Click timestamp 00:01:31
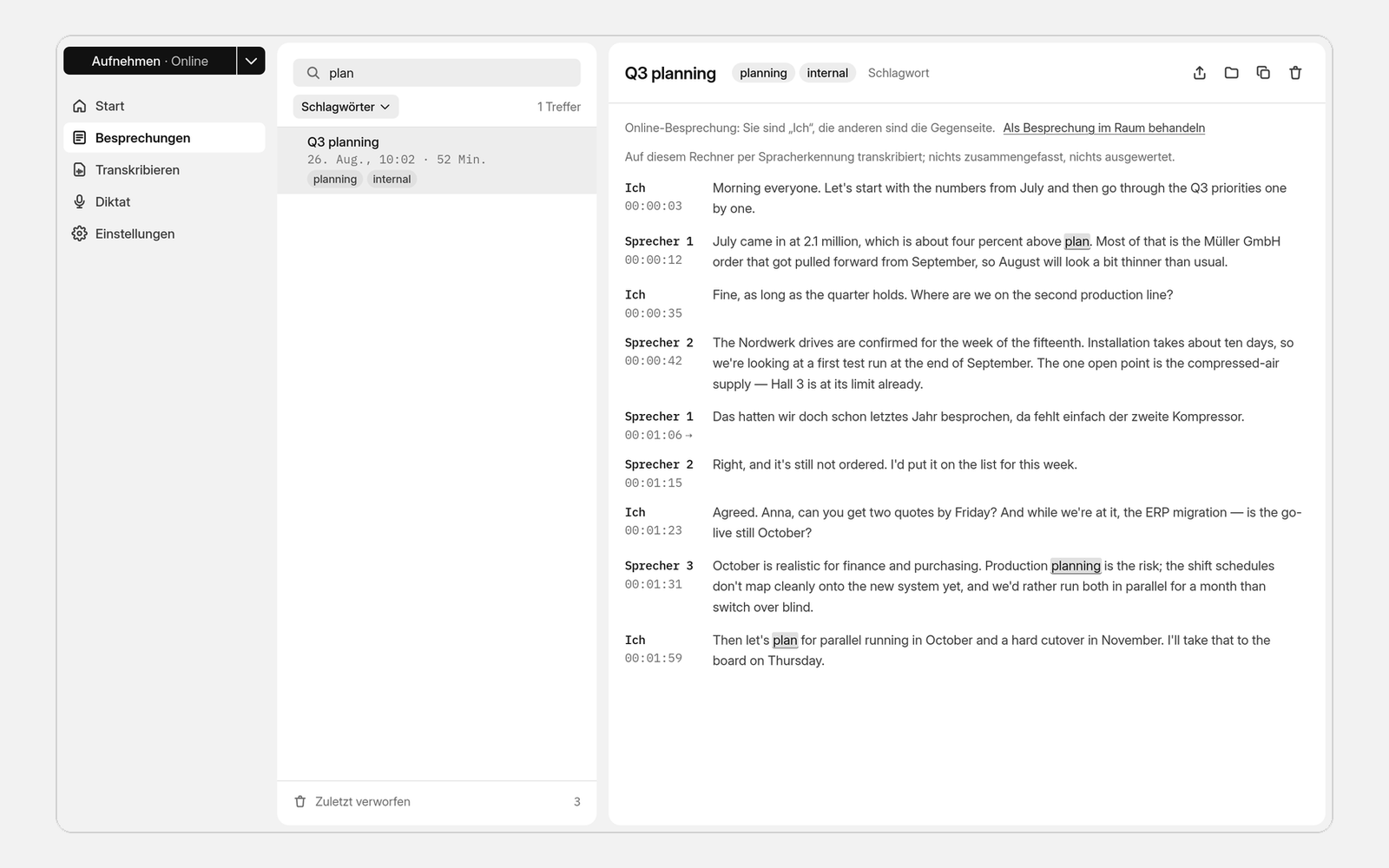 [653, 584]
